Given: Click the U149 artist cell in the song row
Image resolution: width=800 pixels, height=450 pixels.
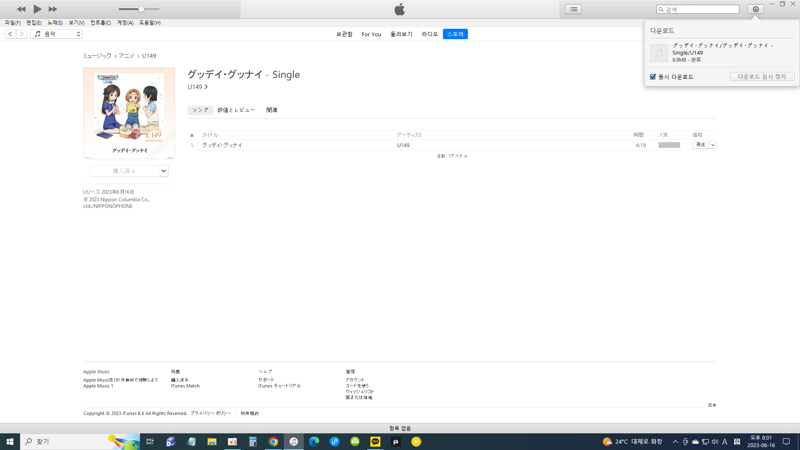Looking at the screenshot, I should (x=403, y=145).
